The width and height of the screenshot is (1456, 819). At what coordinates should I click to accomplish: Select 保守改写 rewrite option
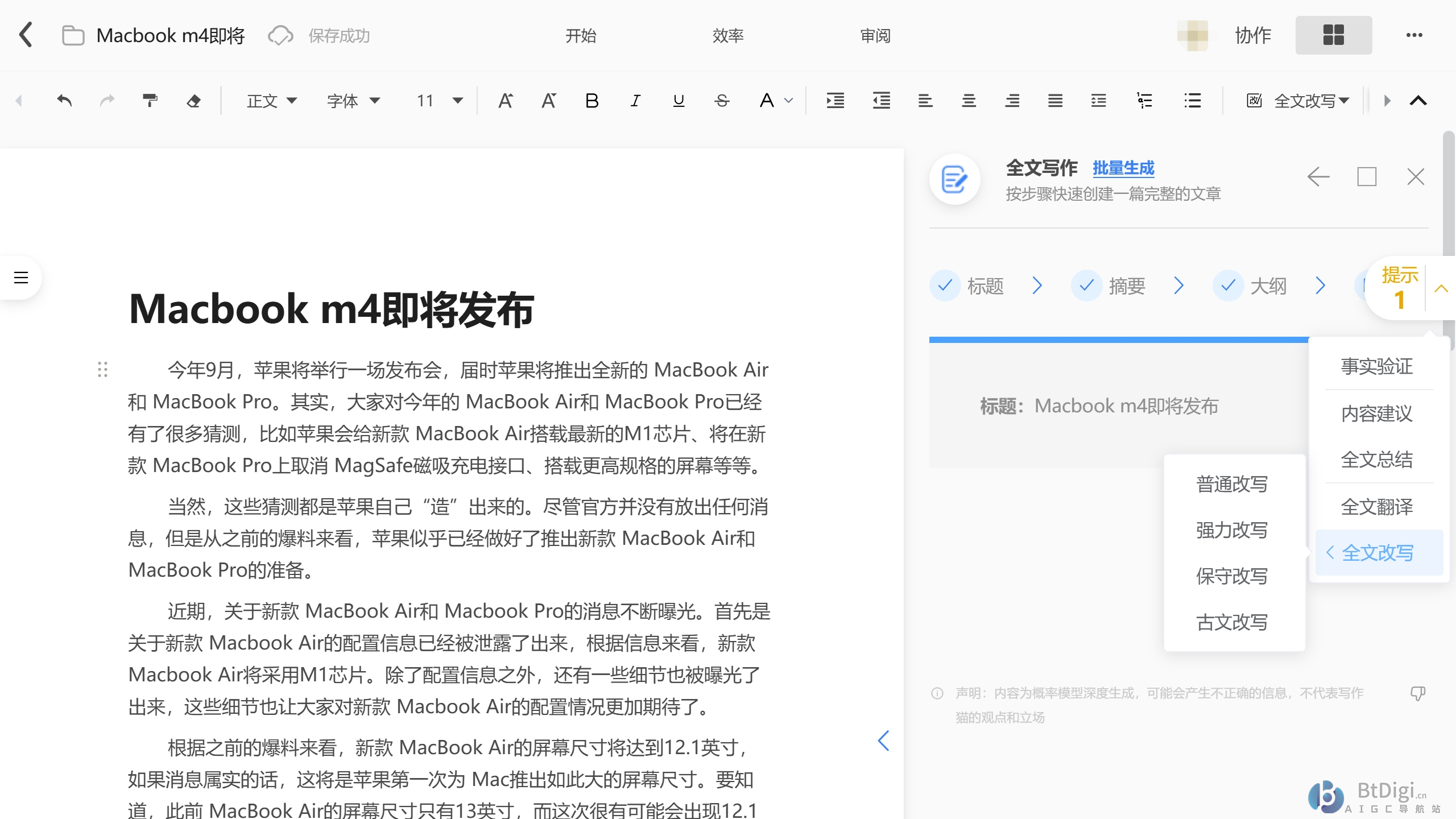tap(1232, 576)
